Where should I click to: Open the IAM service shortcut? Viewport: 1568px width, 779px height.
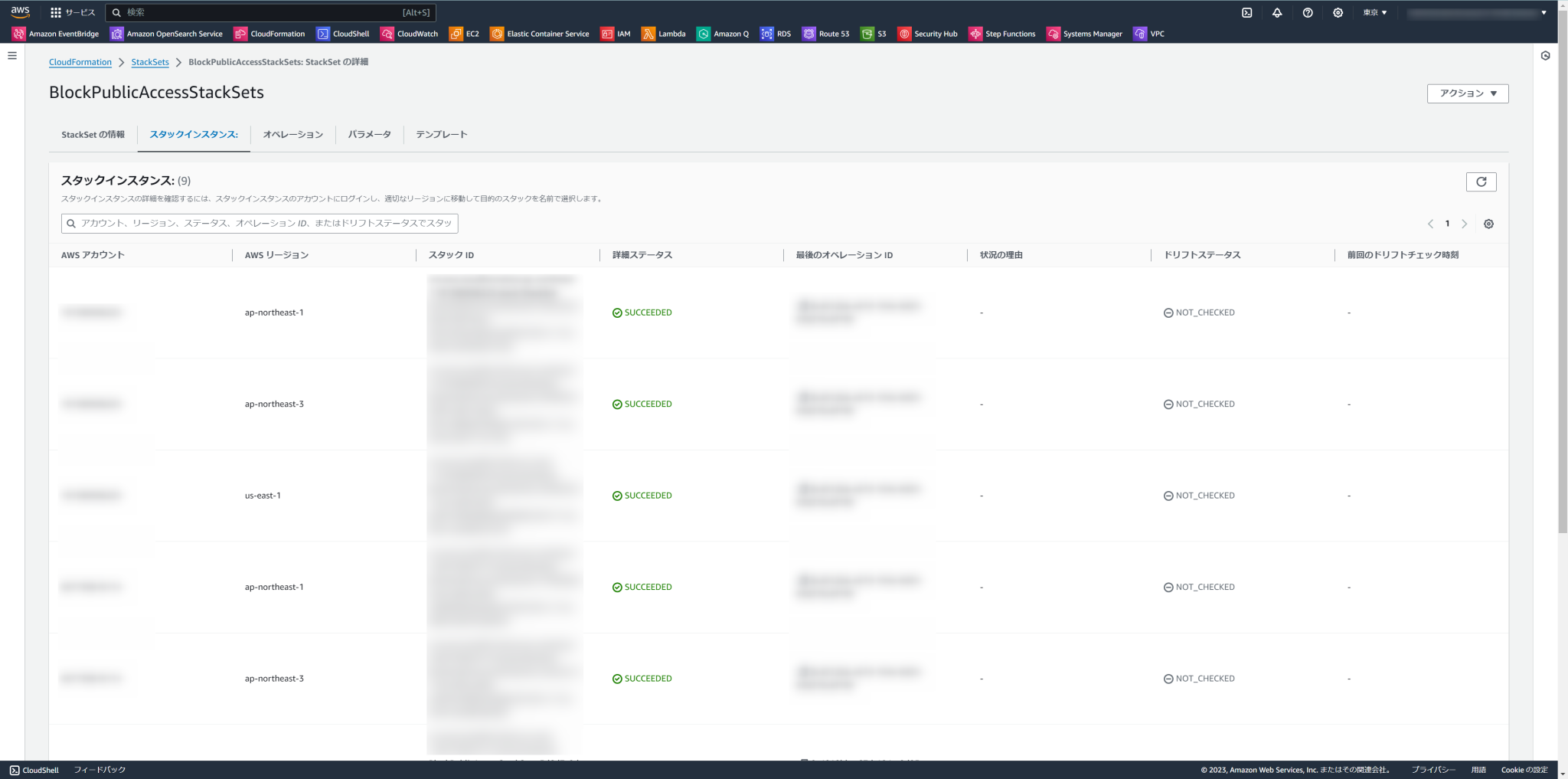click(616, 34)
